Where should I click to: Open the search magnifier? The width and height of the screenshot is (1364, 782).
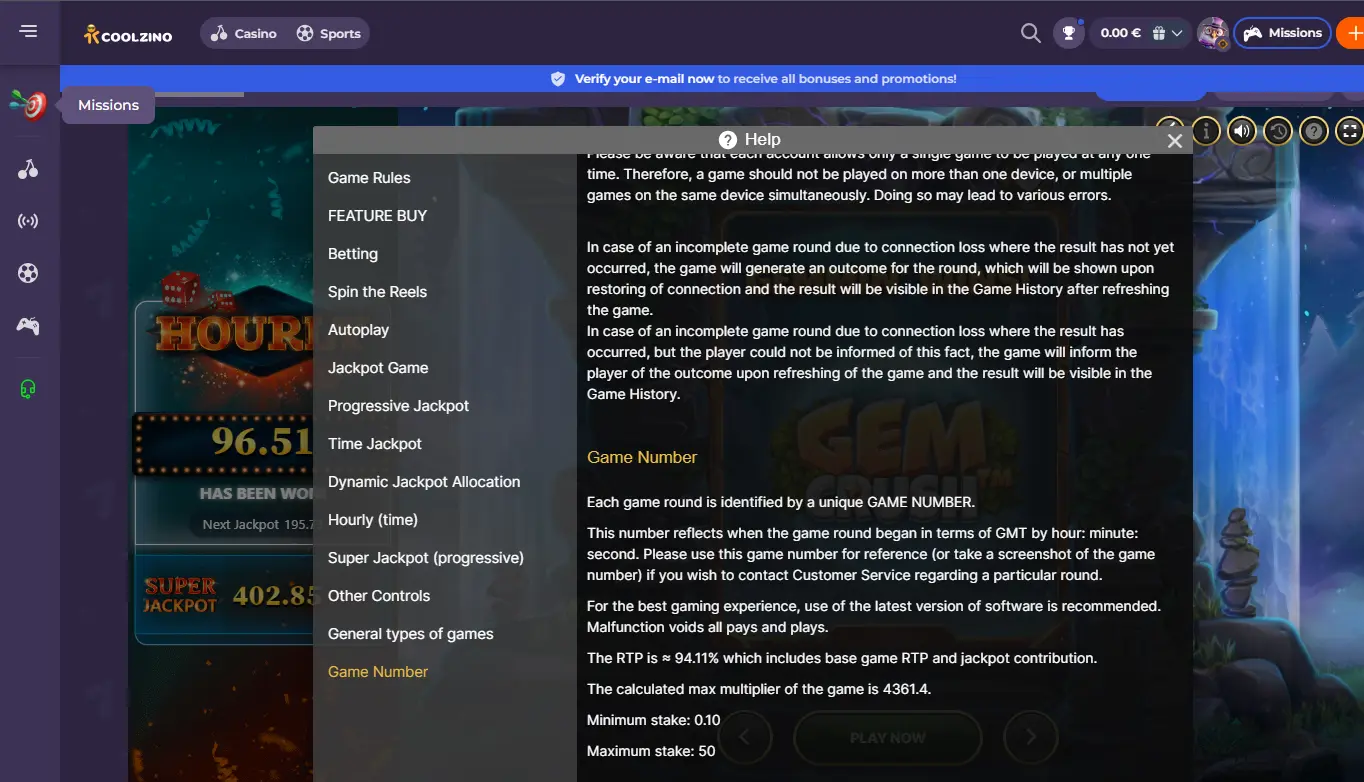[x=1030, y=33]
